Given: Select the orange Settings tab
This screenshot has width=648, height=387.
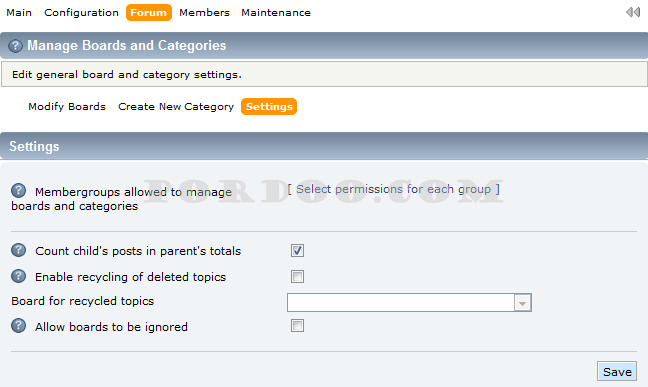Looking at the screenshot, I should [x=269, y=107].
